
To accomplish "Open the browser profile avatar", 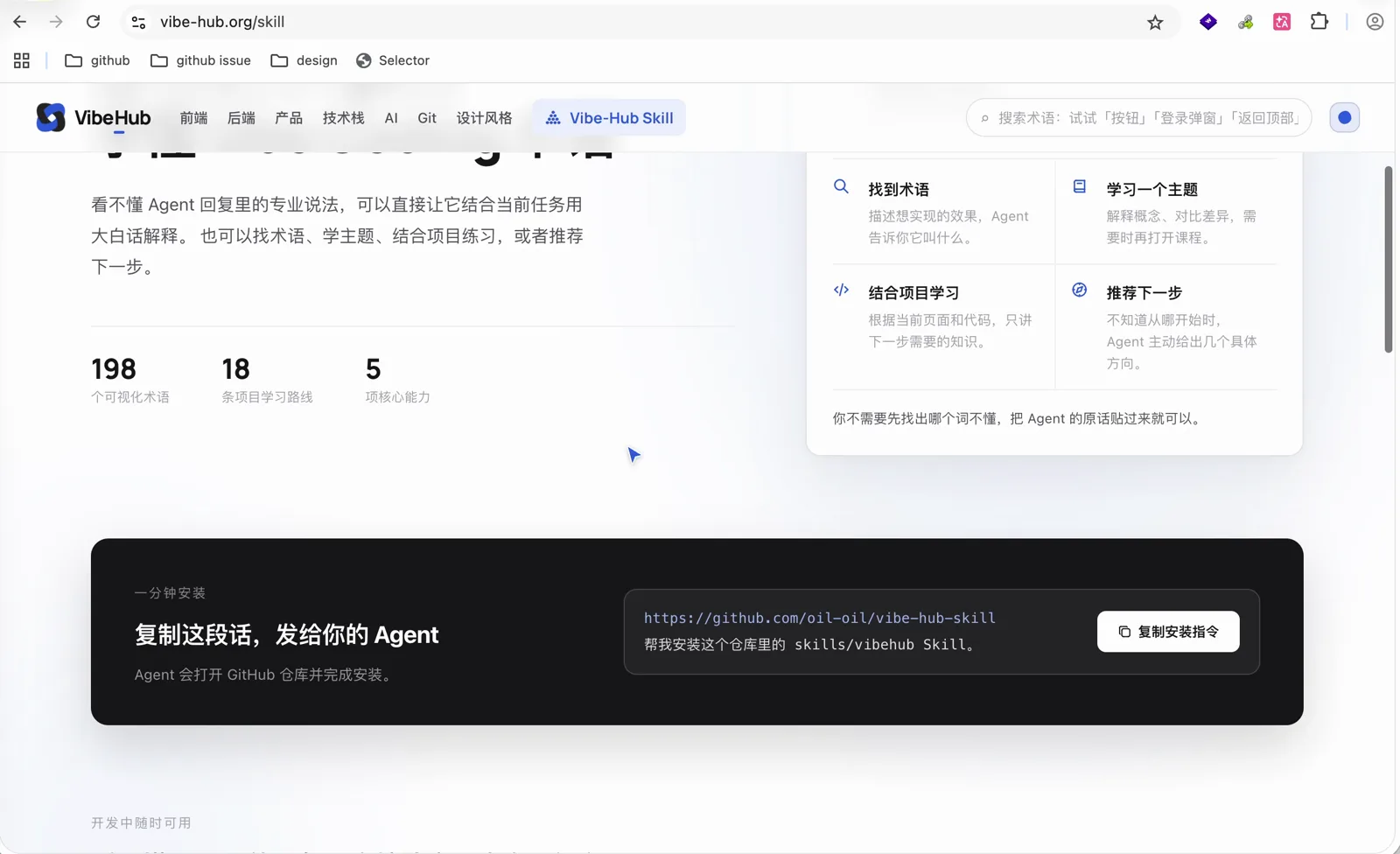I will (x=1375, y=22).
